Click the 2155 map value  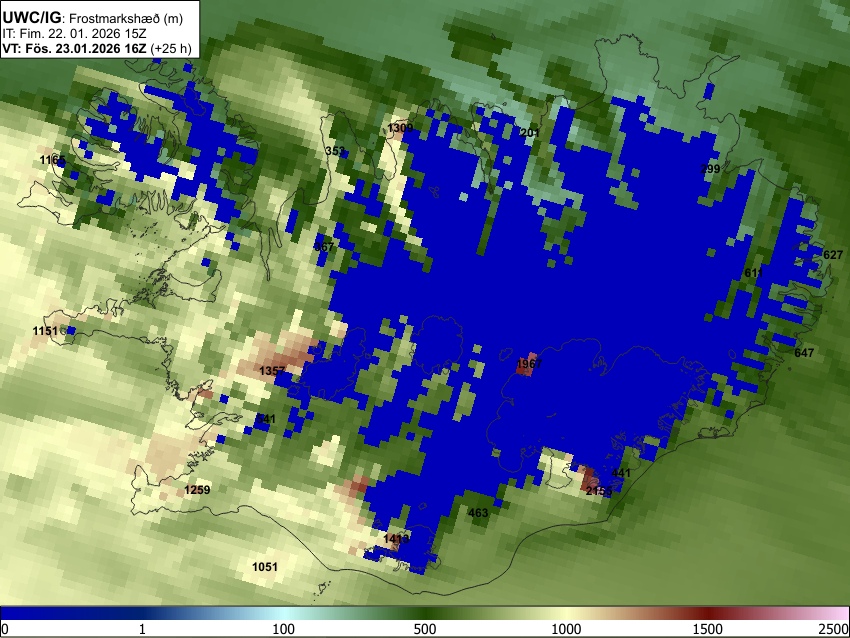[599, 491]
